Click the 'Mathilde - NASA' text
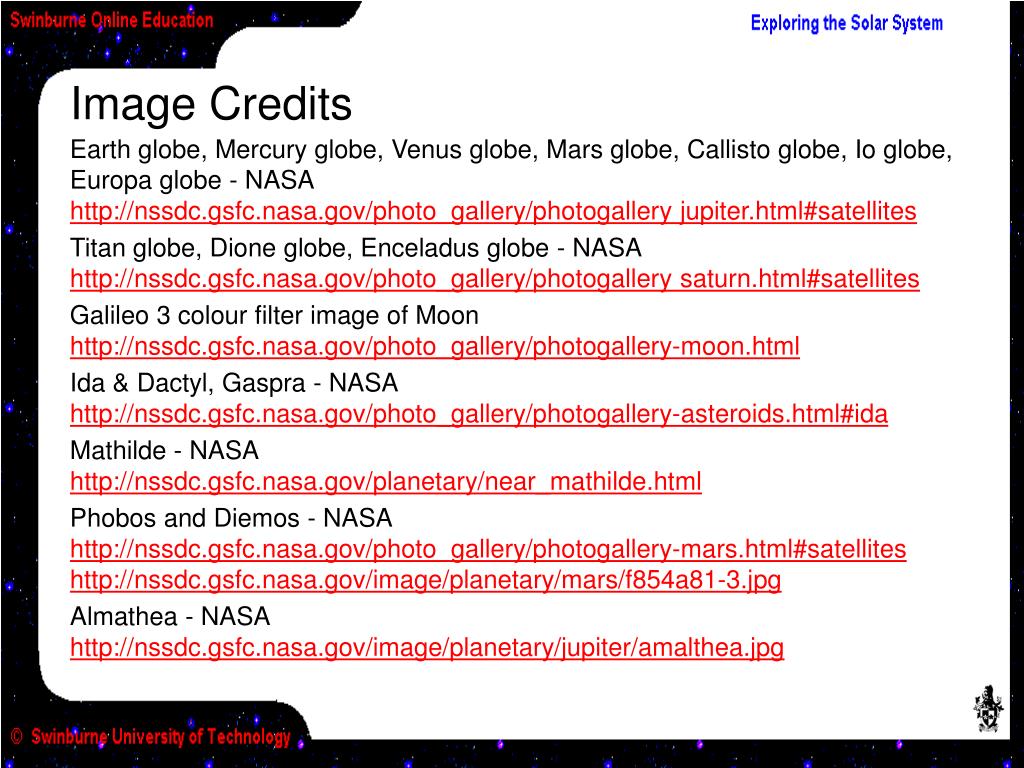Viewport: 1024px width, 768px height. pos(165,451)
